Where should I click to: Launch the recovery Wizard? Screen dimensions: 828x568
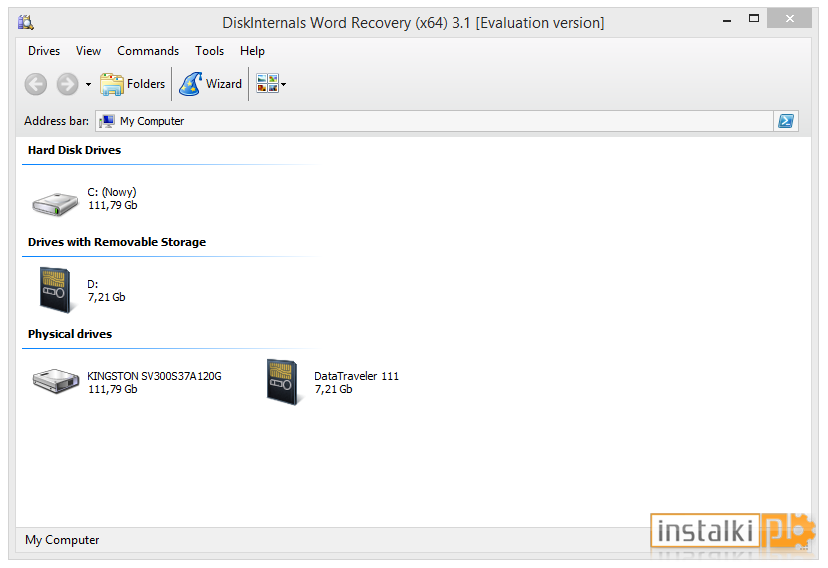(x=210, y=84)
